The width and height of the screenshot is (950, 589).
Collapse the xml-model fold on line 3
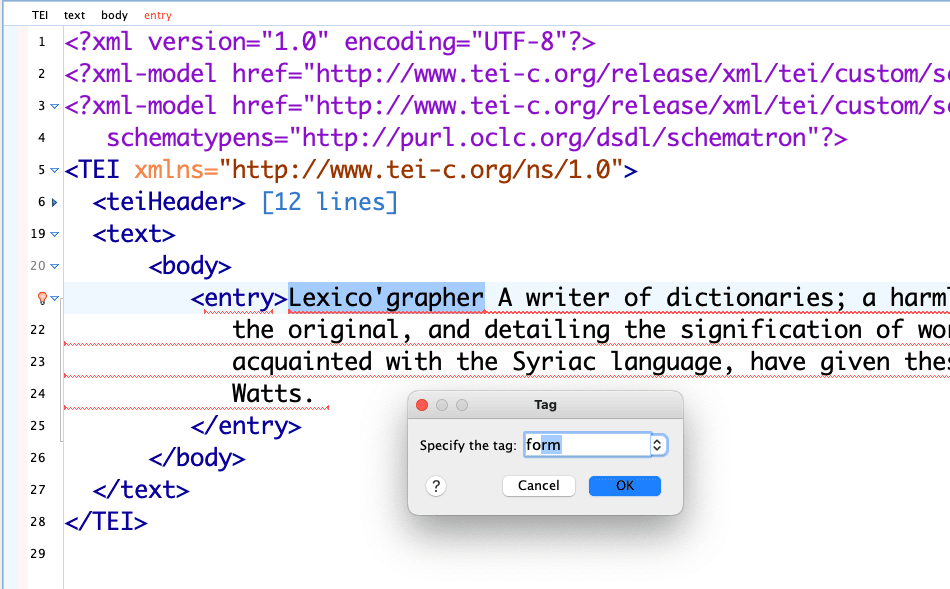(x=54, y=106)
